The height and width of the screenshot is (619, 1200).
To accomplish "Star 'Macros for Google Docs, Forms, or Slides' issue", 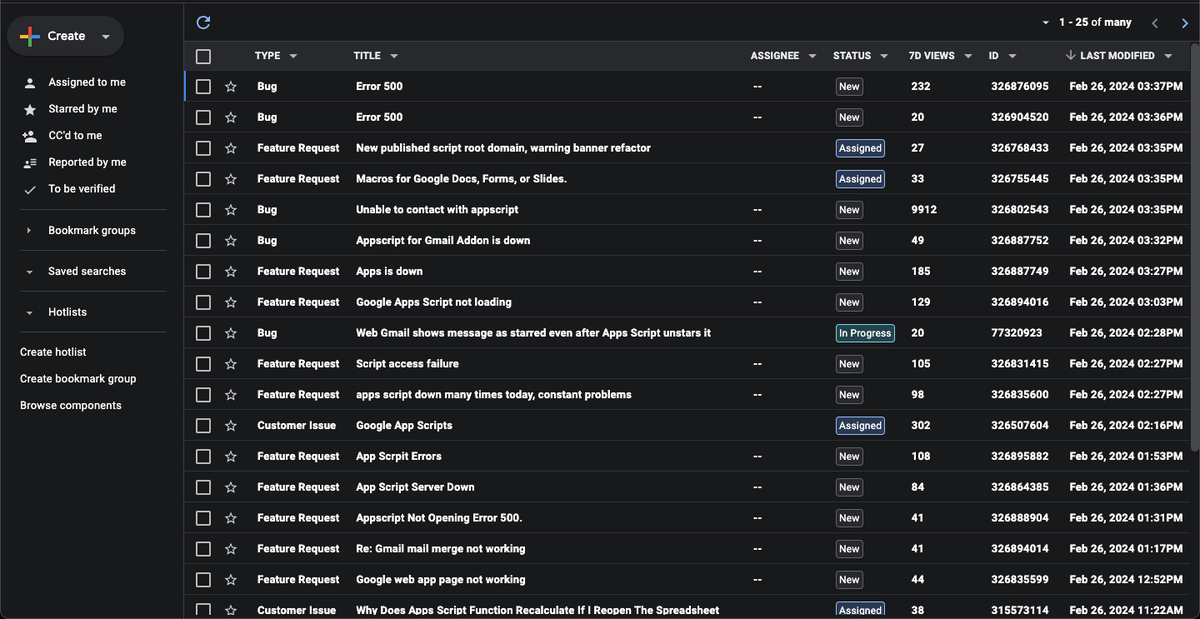I will coord(231,179).
